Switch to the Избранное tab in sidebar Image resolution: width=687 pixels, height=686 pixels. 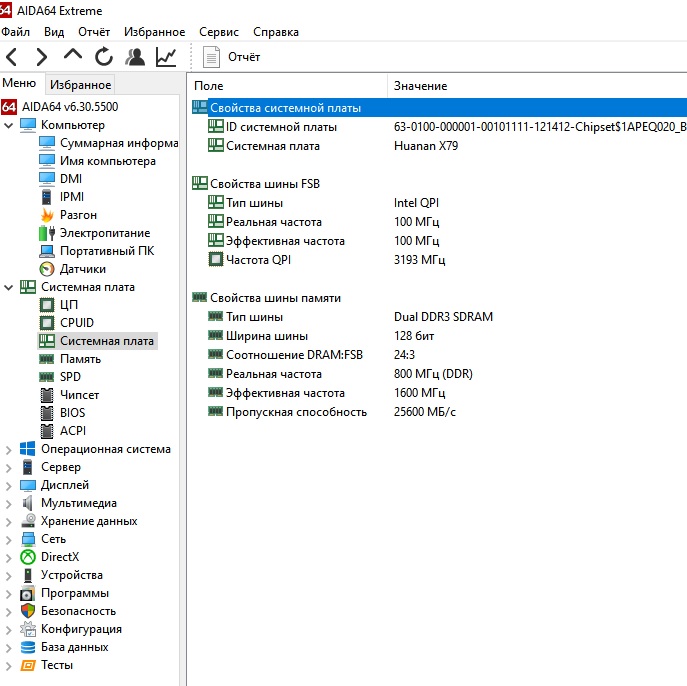pyautogui.click(x=80, y=85)
